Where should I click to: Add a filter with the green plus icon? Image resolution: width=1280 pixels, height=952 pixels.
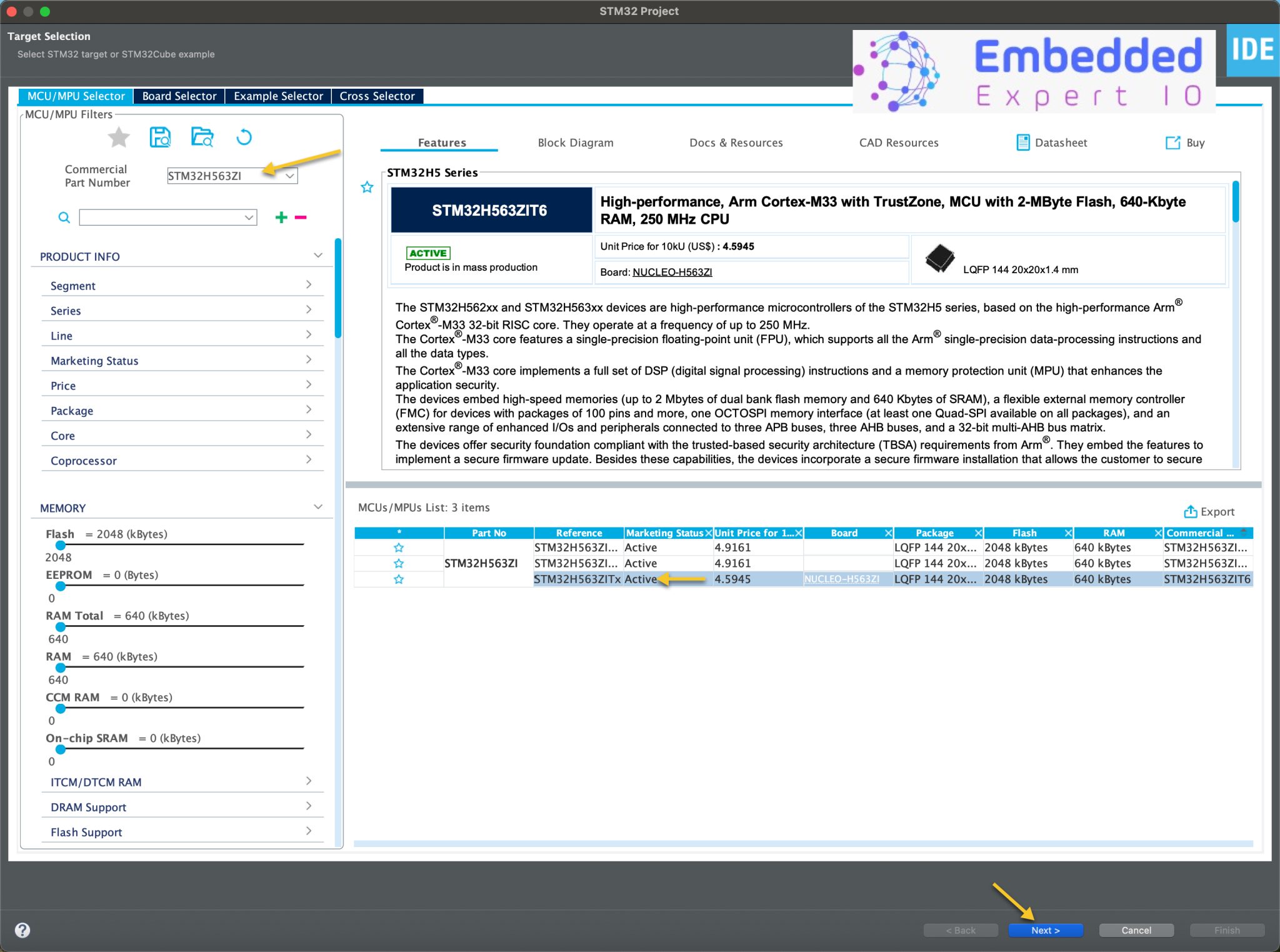281,217
